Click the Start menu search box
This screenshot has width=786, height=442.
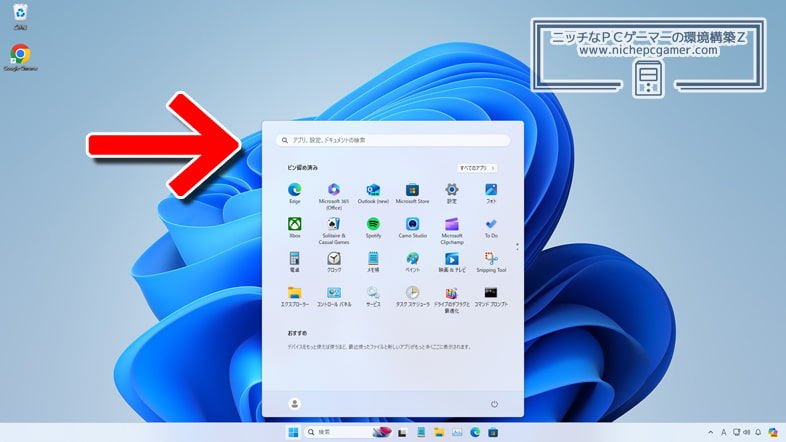click(x=393, y=140)
